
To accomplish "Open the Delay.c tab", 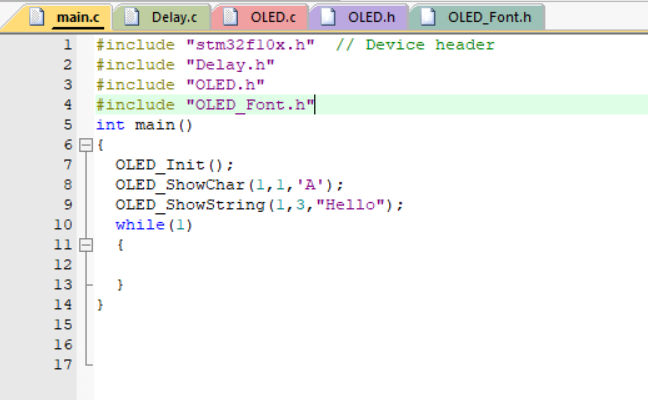I will pos(163,17).
